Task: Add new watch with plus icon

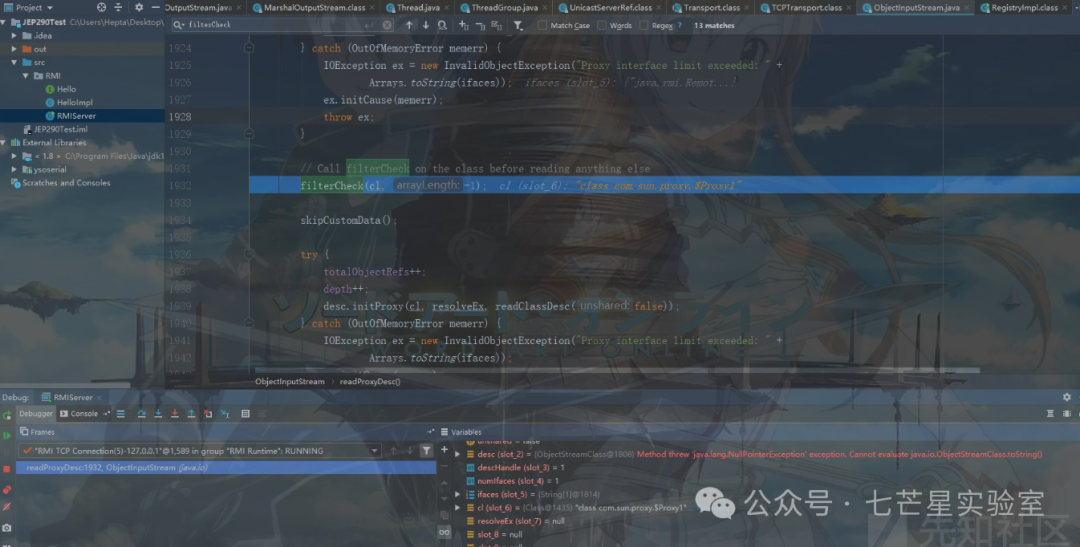Action: [444, 450]
